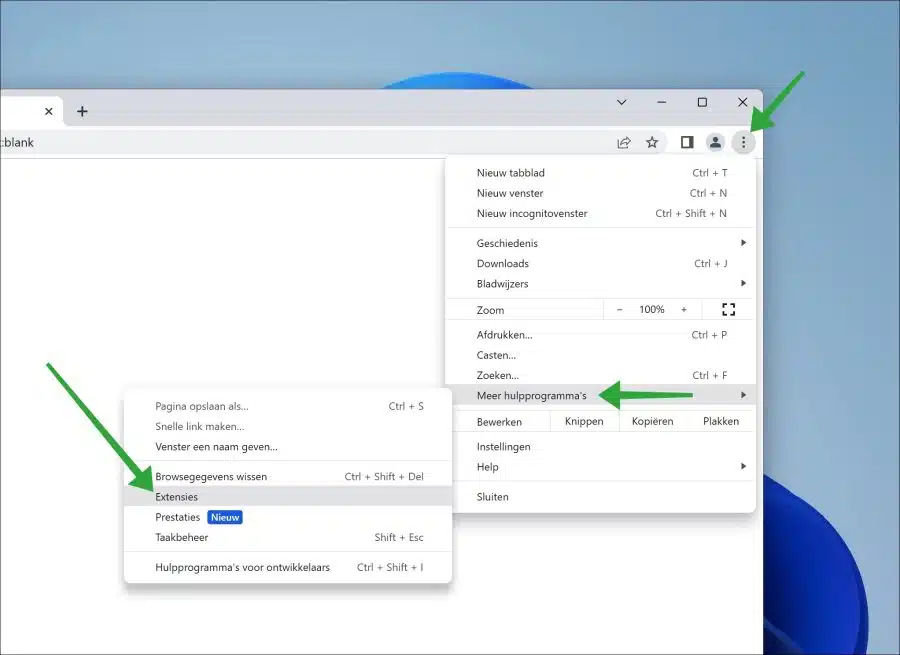Open Nieuw incognitovenster
This screenshot has height=655, width=900.
(601, 213)
